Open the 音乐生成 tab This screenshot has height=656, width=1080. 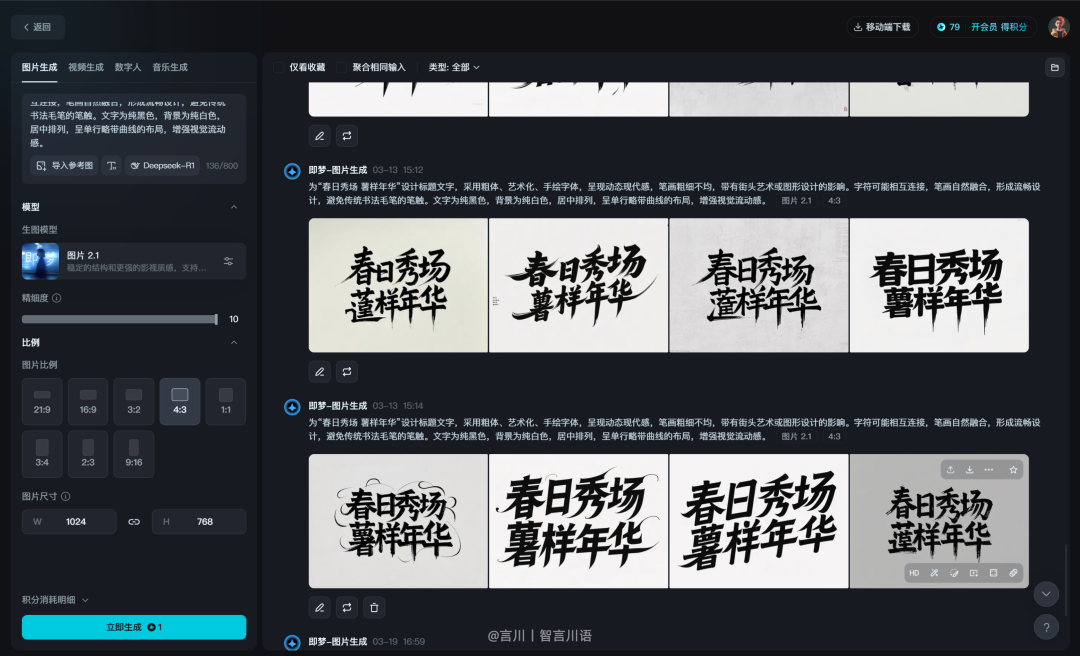(170, 67)
